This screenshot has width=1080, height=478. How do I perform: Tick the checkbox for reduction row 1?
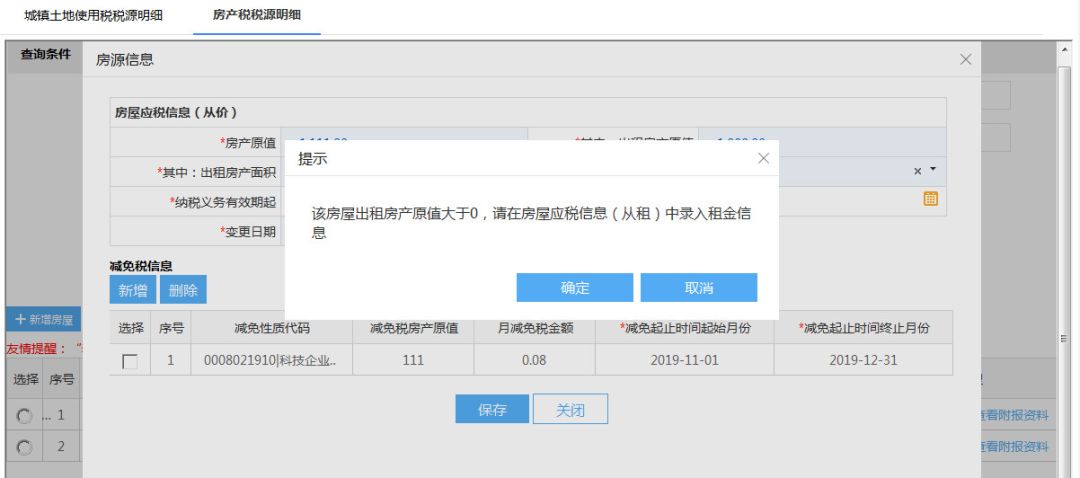[129, 361]
